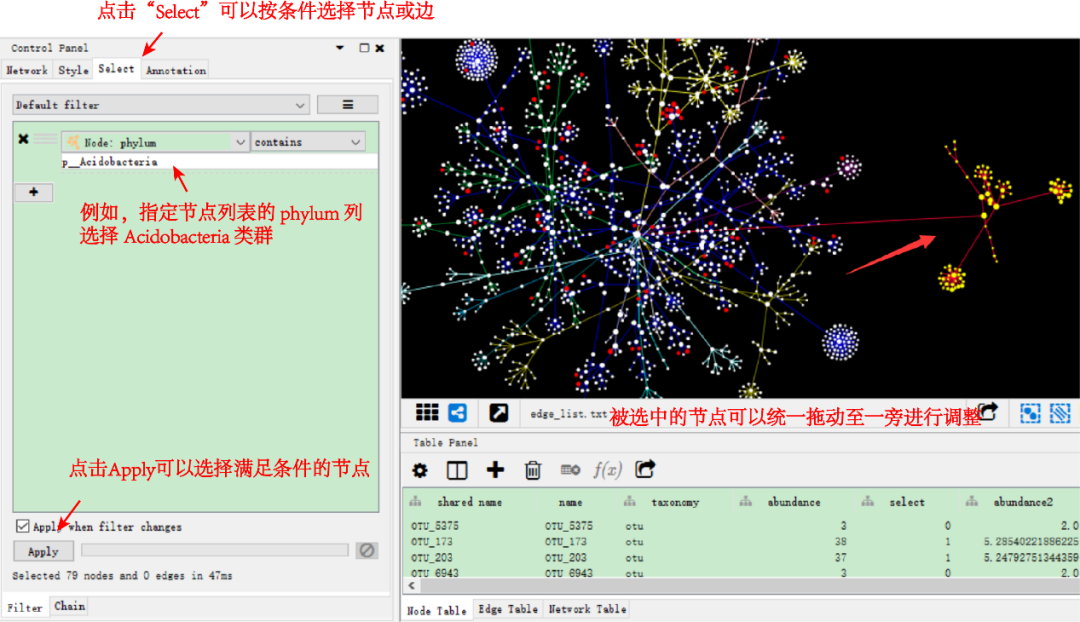Image resolution: width=1080 pixels, height=622 pixels.
Task: Open network fullscreen via arrow icon
Action: pos(498,412)
